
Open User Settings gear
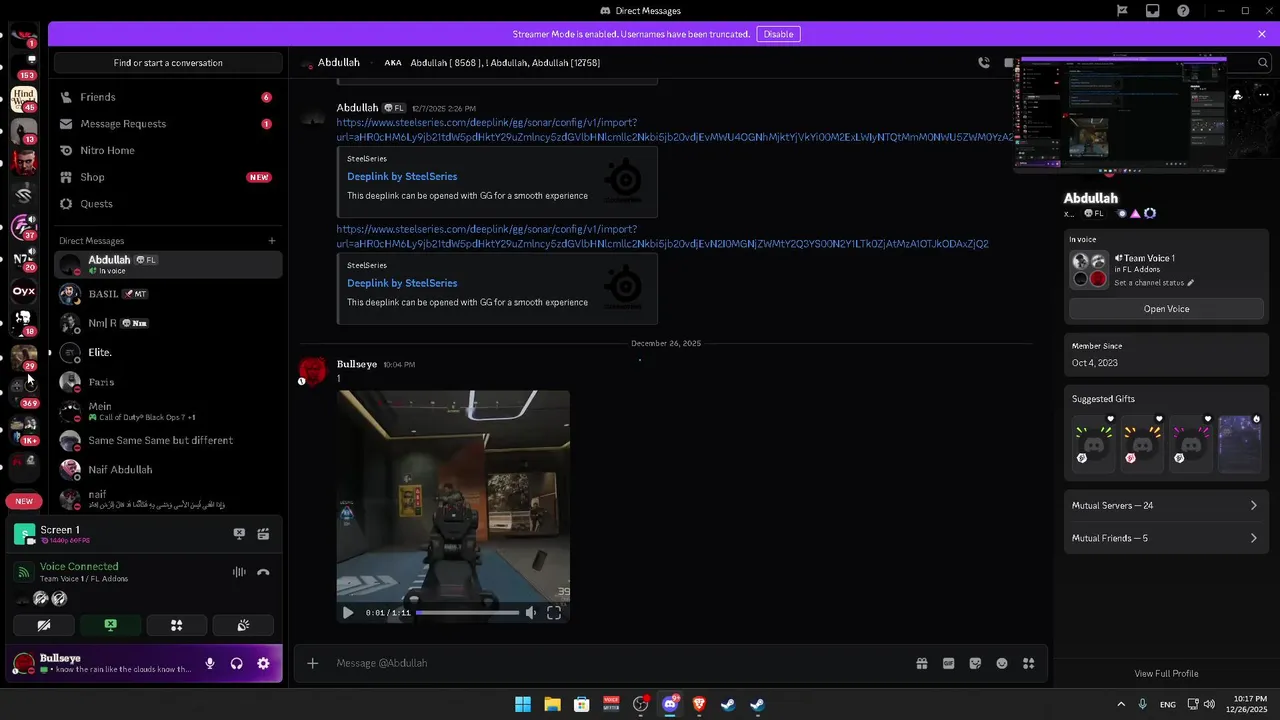click(x=263, y=663)
